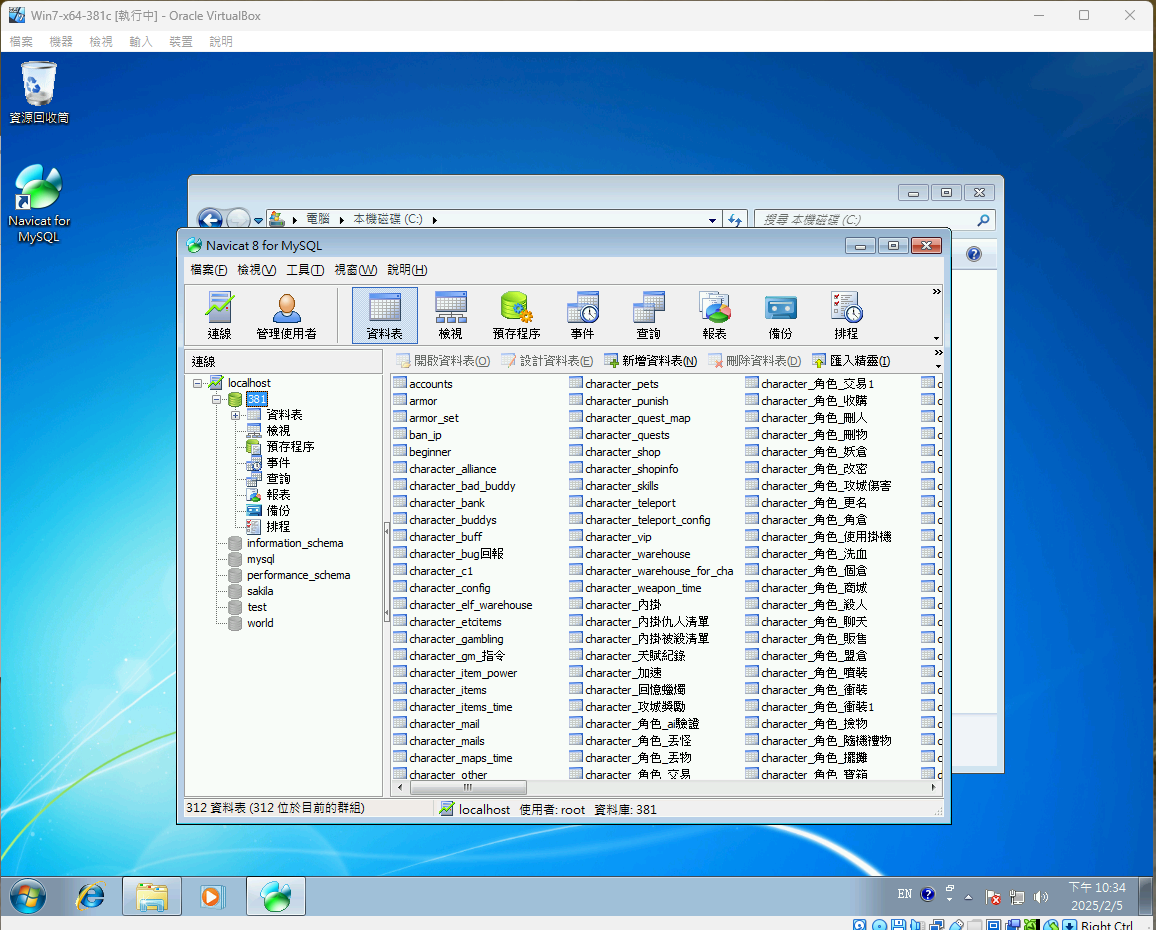The width and height of the screenshot is (1156, 930).
Task: Click 開啟資料表(O) open table button
Action: [x=443, y=361]
